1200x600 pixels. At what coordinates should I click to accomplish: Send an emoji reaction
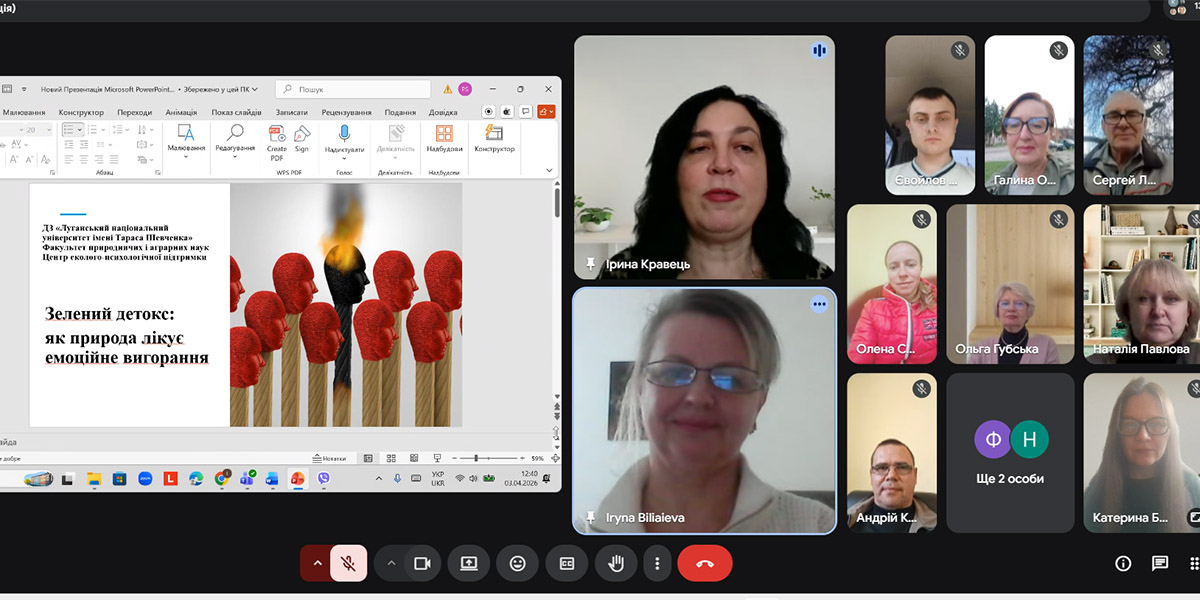(x=517, y=563)
